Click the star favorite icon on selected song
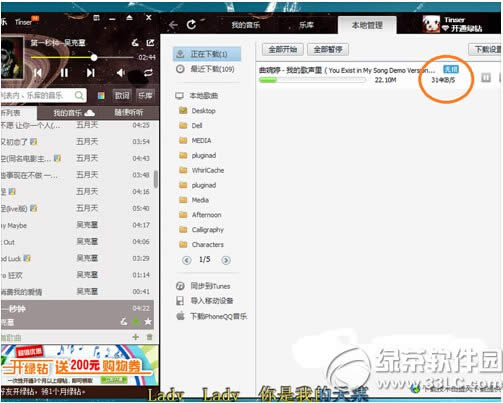503x403 pixels. pyautogui.click(x=148, y=322)
